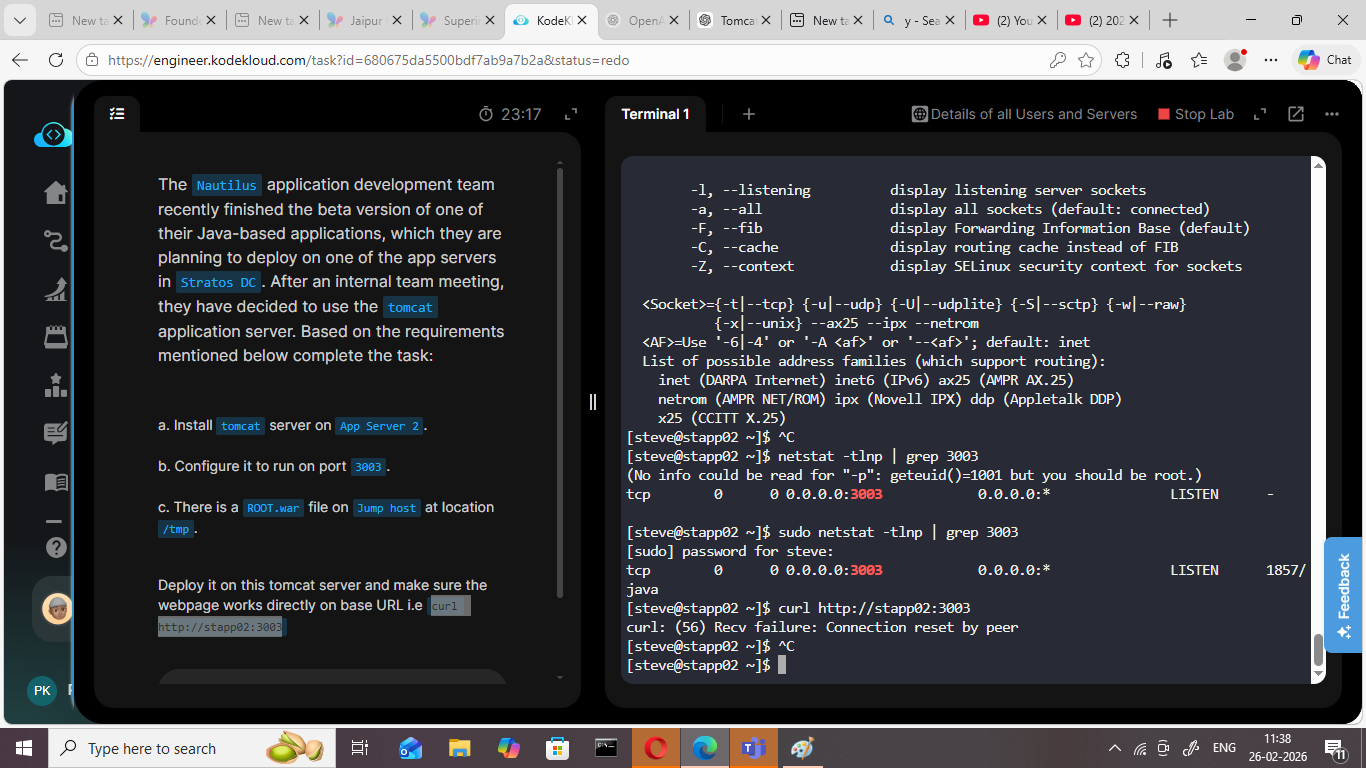Click the mascot avatar in sidebar
The height and width of the screenshot is (768, 1366).
point(56,608)
